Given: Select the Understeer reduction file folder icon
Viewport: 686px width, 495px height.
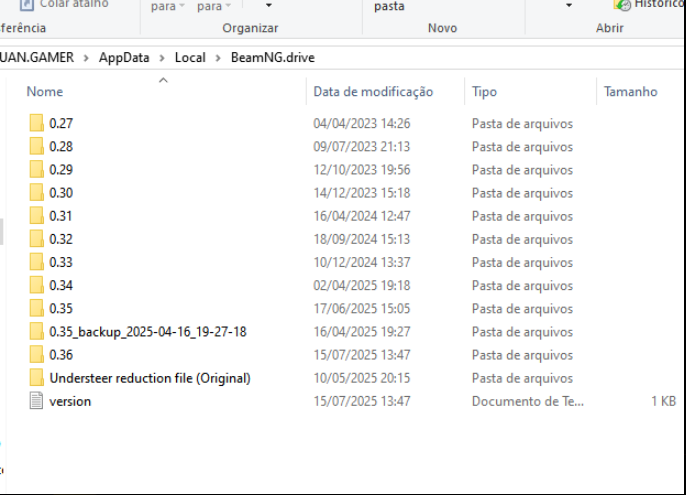Looking at the screenshot, I should coord(37,378).
